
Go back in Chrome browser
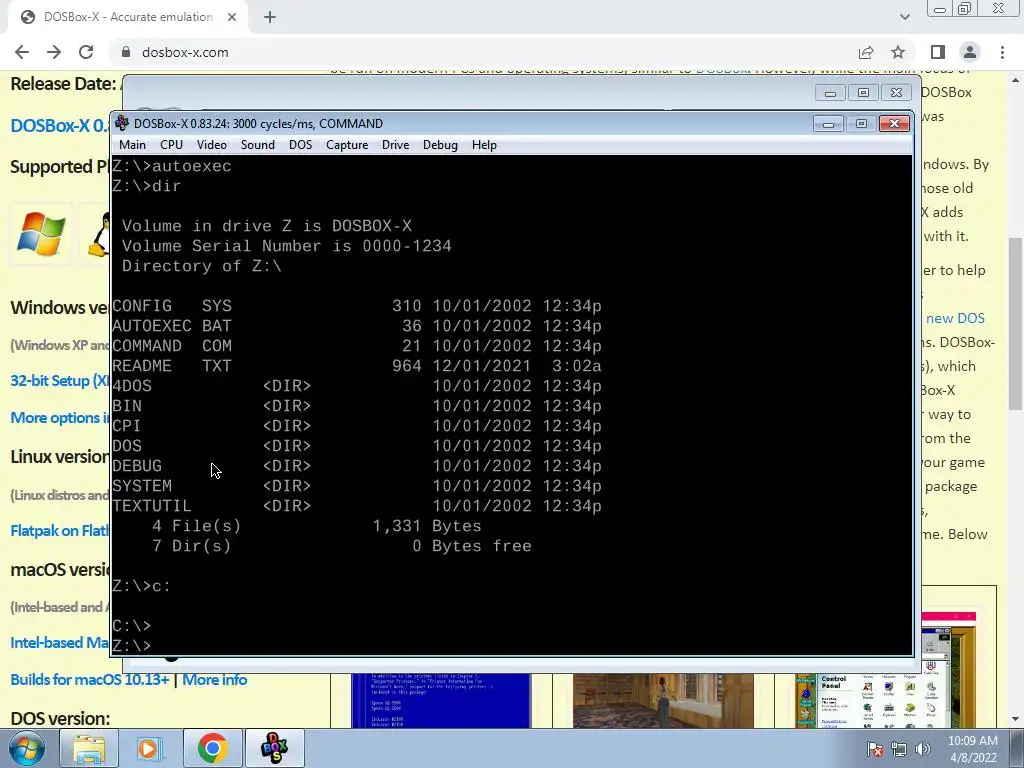pyautogui.click(x=22, y=52)
